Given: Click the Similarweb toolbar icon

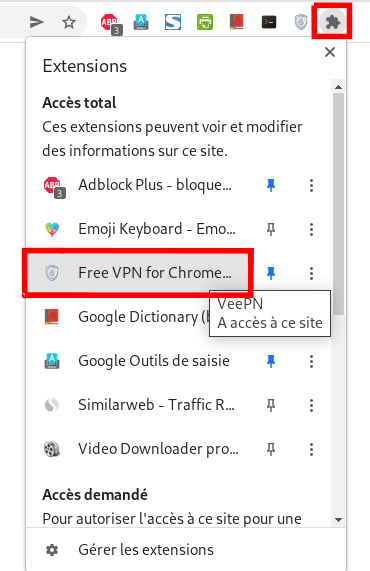Looking at the screenshot, I should [173, 22].
